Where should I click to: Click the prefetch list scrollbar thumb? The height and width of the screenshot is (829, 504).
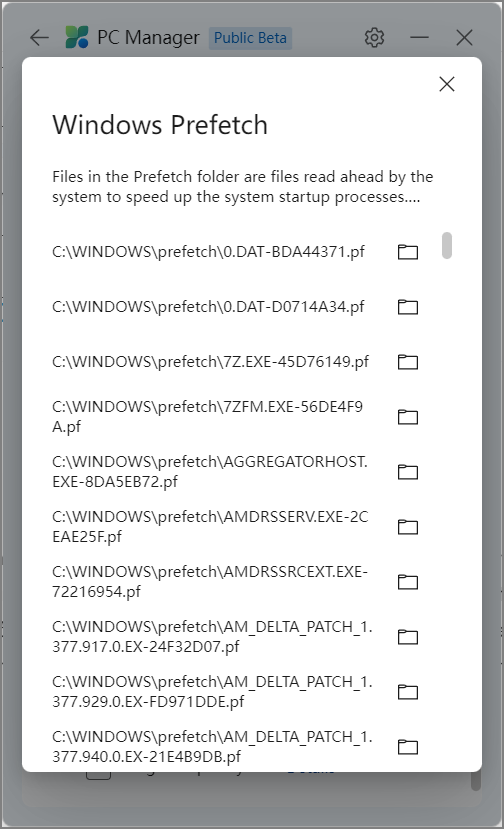(x=447, y=245)
